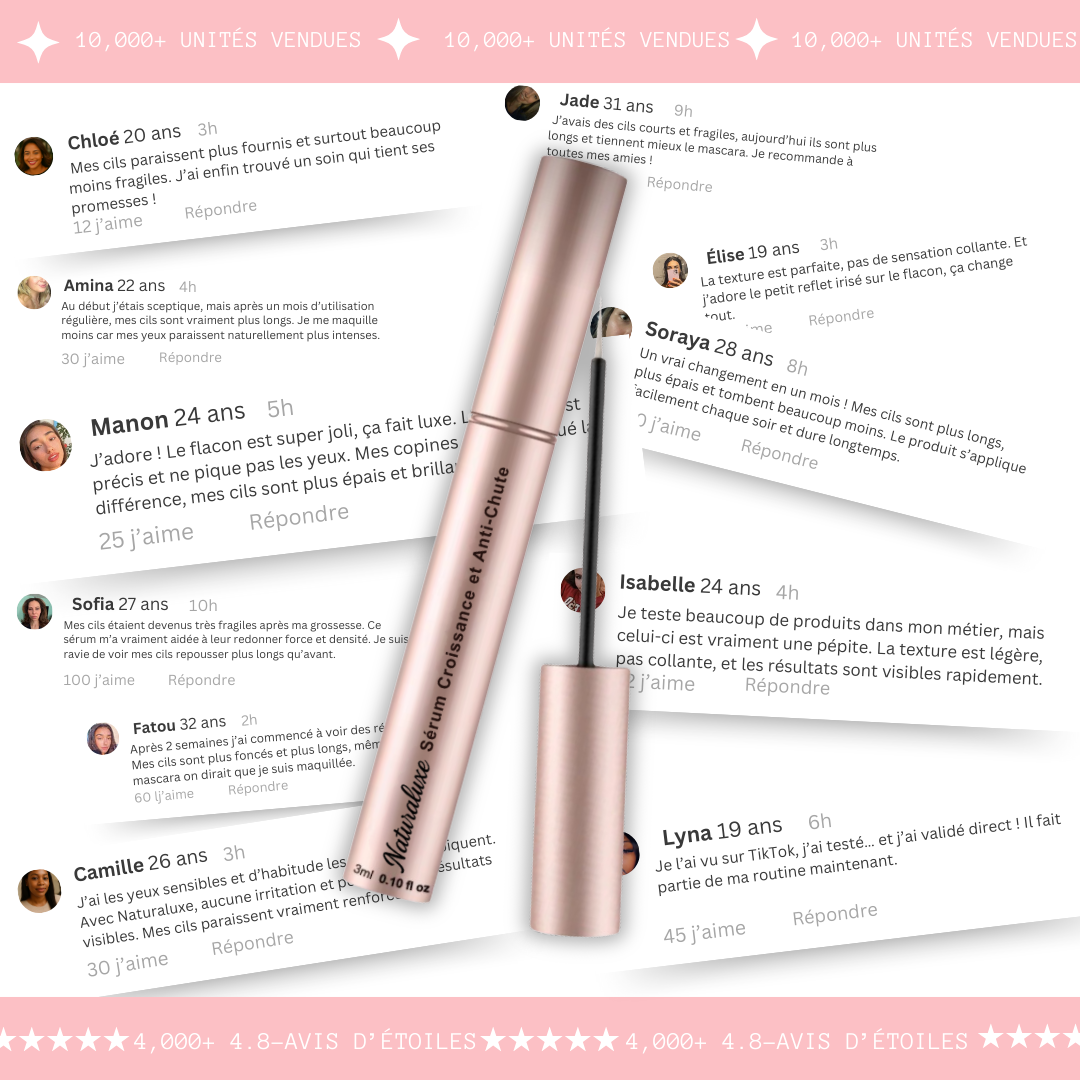
Task: Click Répondre under Lyna's comment
Action: click(x=835, y=914)
